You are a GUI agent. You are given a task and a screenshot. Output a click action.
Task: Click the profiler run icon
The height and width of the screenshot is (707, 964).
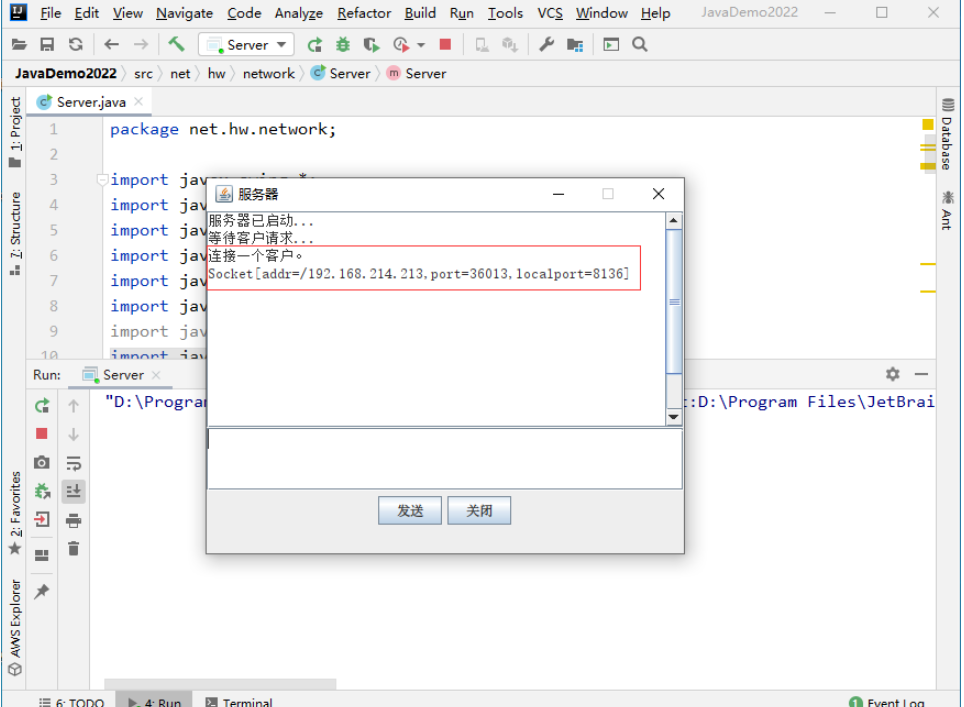(401, 44)
